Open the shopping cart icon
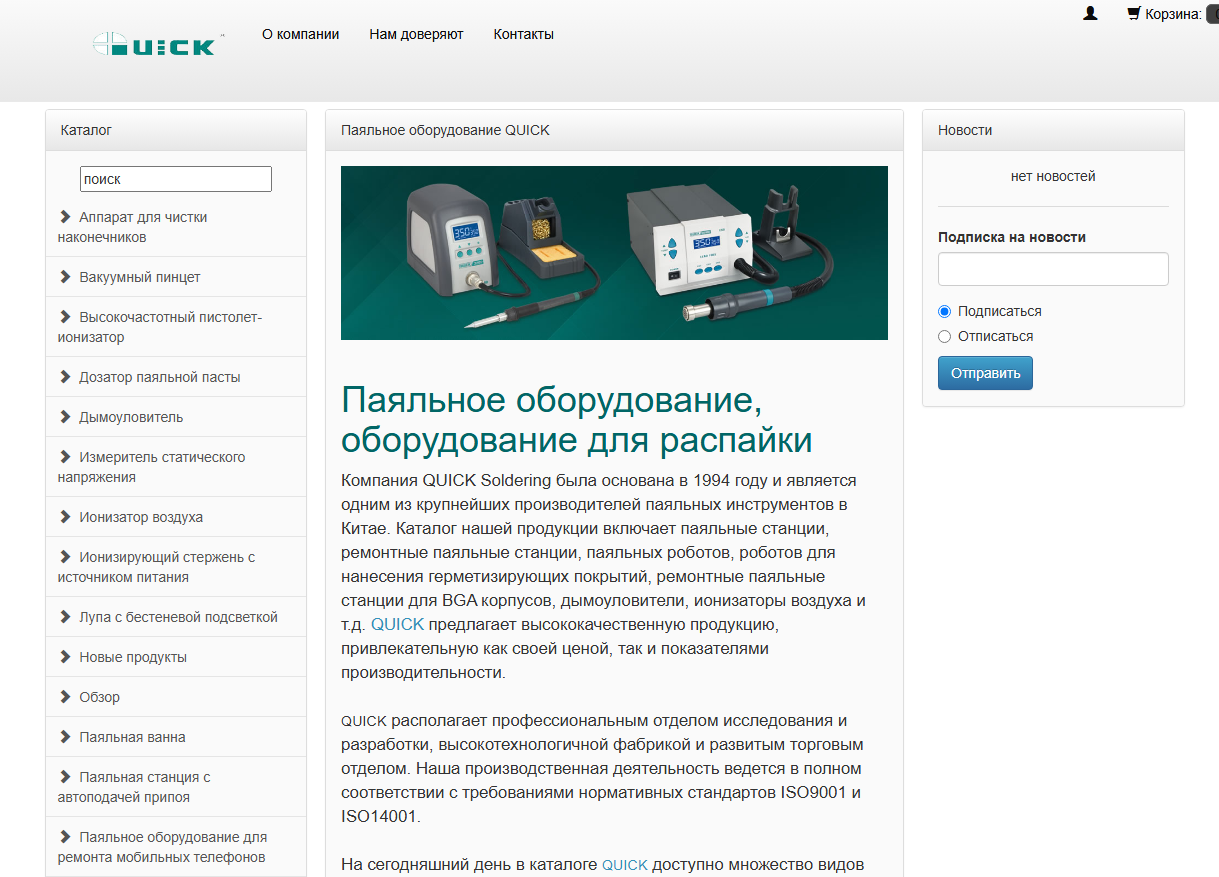This screenshot has height=877, width=1219. click(1133, 14)
